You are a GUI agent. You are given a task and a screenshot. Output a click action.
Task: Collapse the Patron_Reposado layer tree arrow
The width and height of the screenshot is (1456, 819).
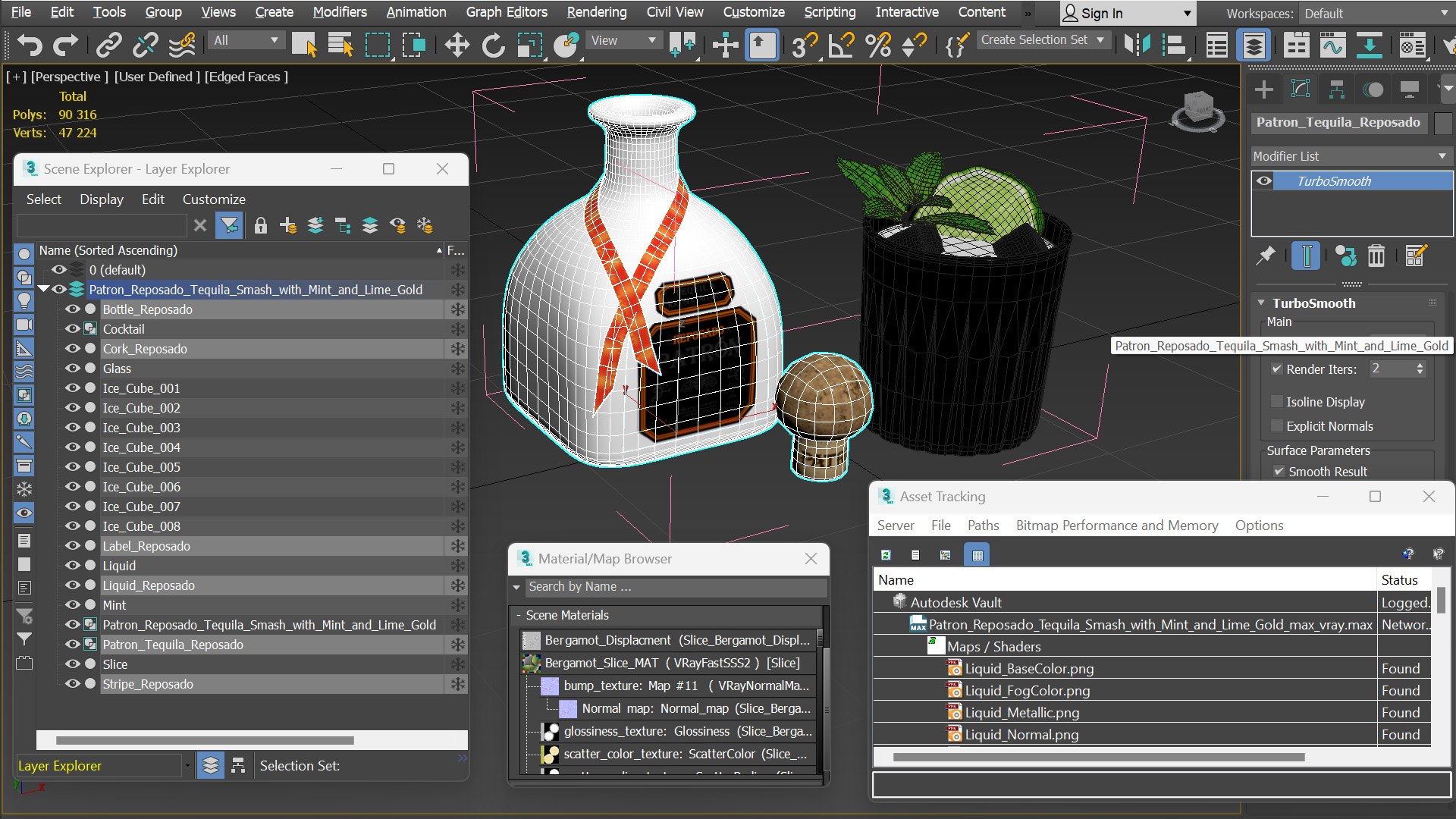[43, 289]
